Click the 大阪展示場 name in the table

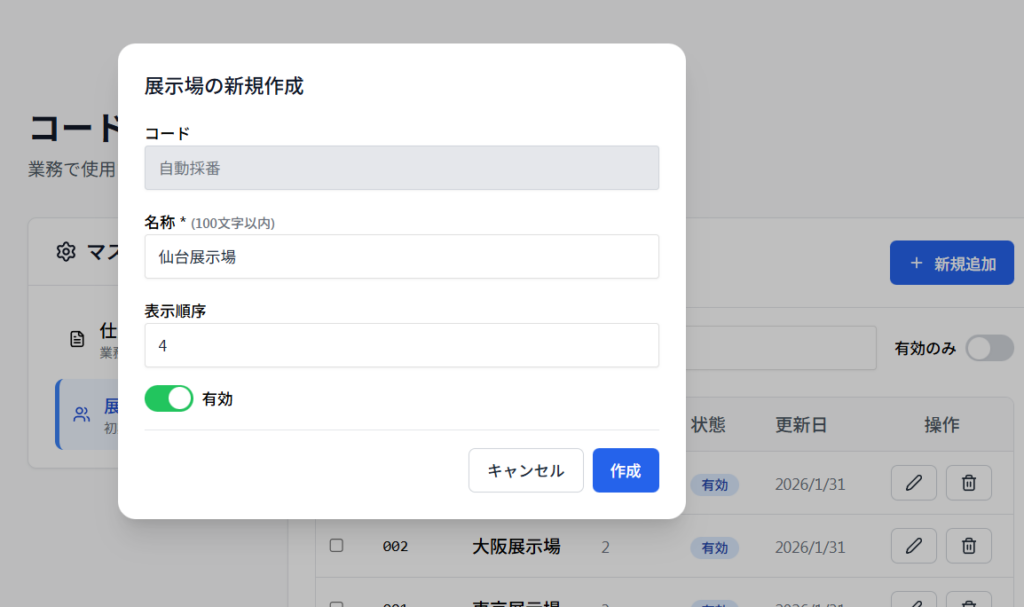pyautogui.click(x=516, y=547)
